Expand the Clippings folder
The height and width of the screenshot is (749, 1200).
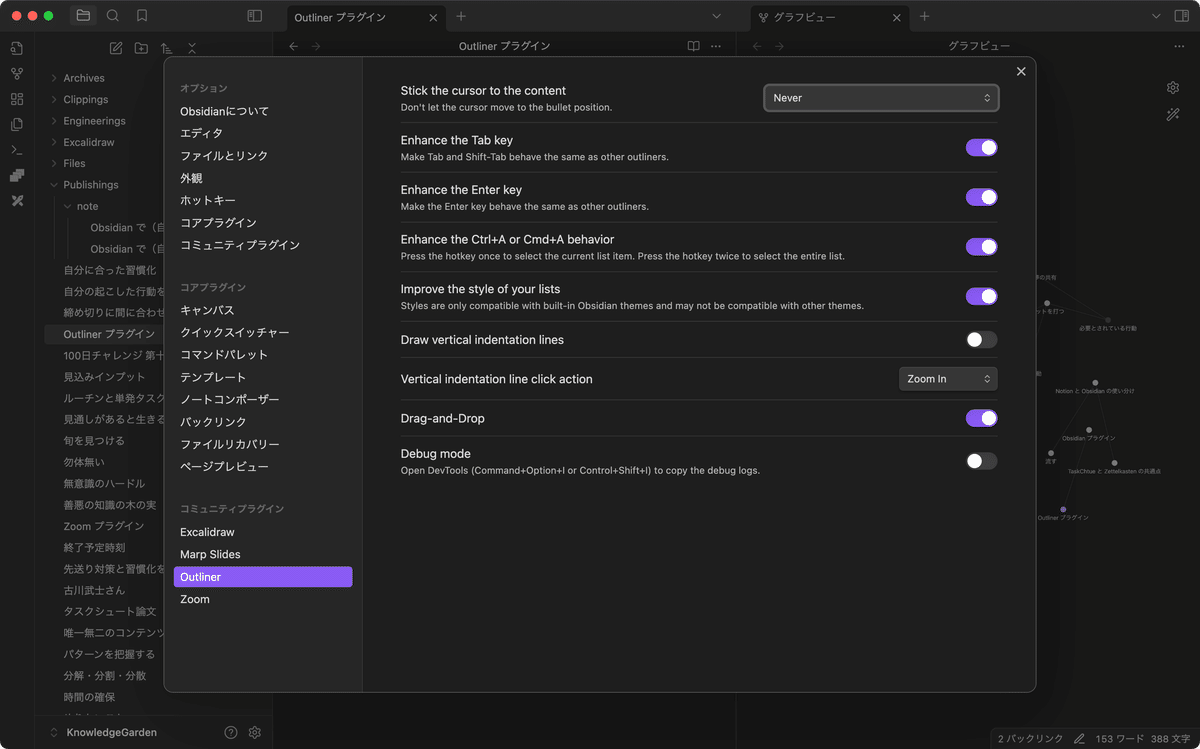[86, 99]
